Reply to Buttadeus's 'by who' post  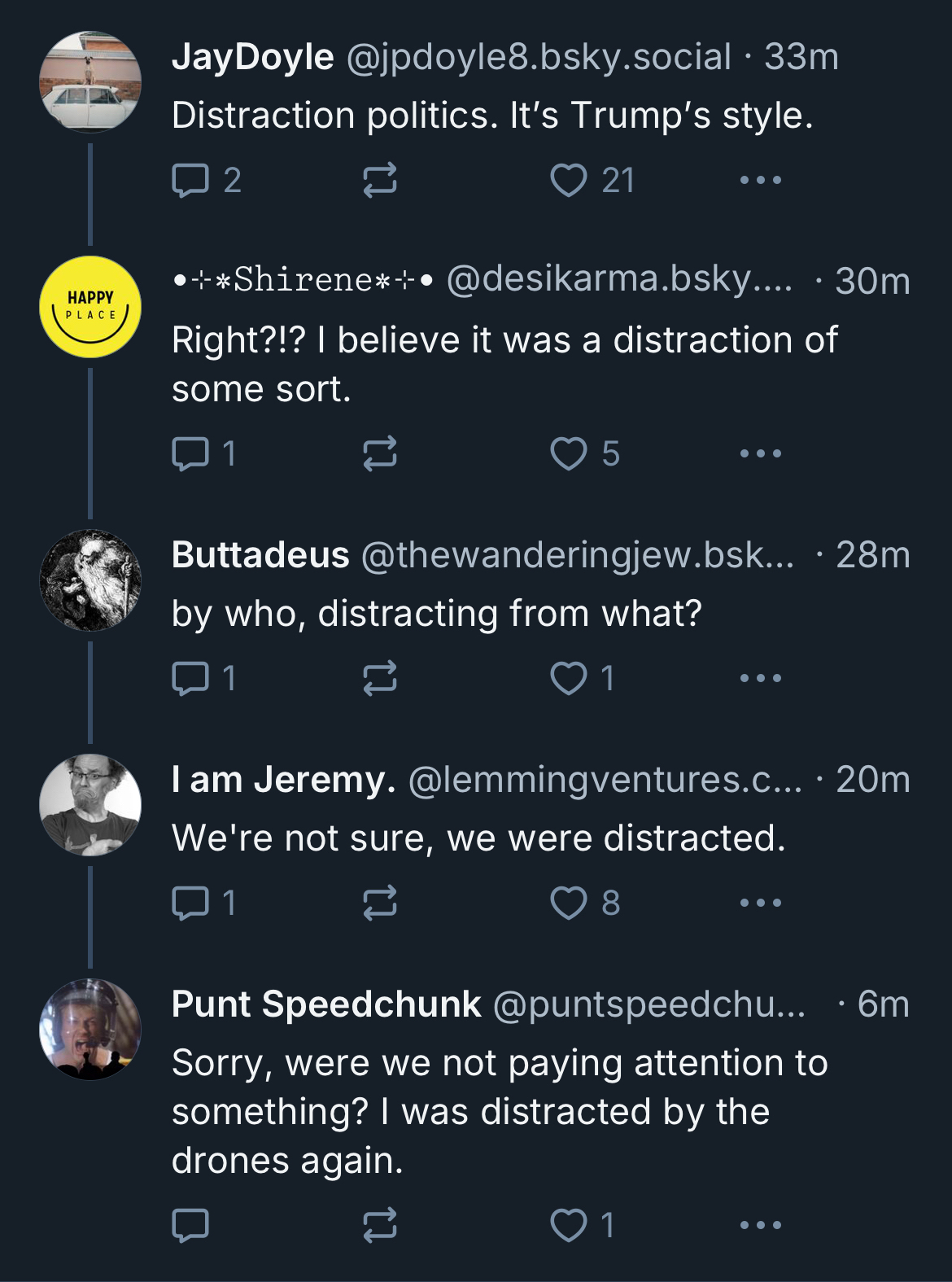(x=190, y=678)
